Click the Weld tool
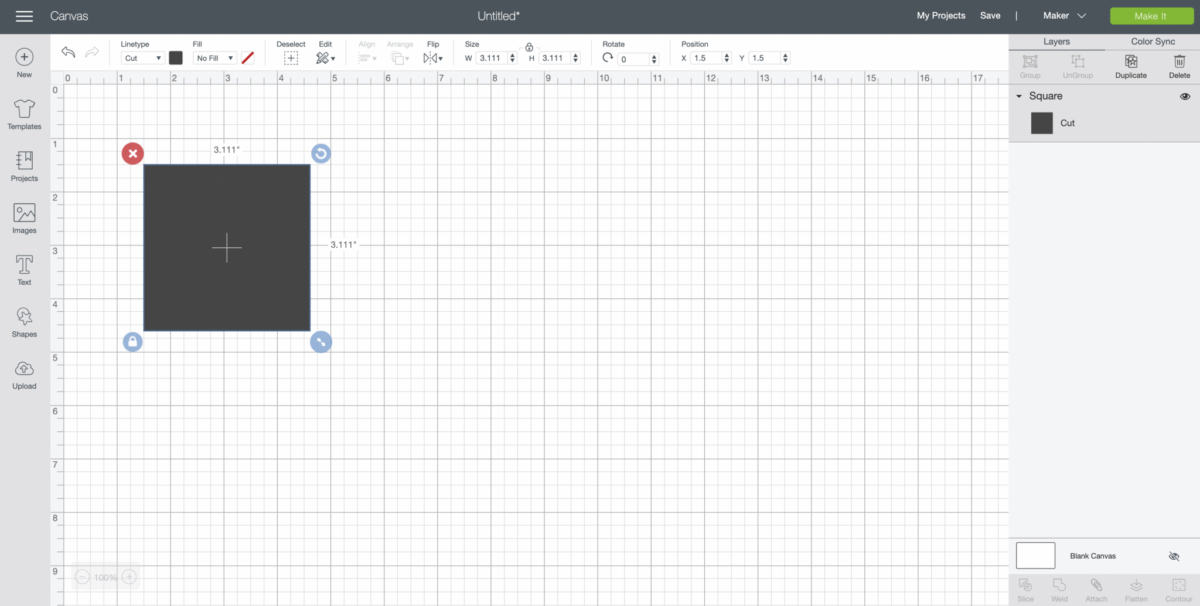Image resolution: width=1200 pixels, height=606 pixels. 1060,589
